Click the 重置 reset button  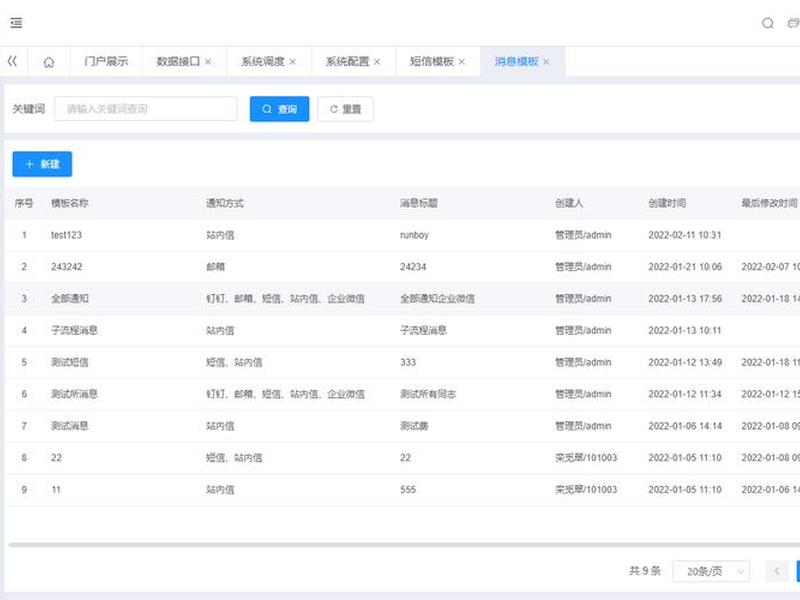(x=345, y=109)
